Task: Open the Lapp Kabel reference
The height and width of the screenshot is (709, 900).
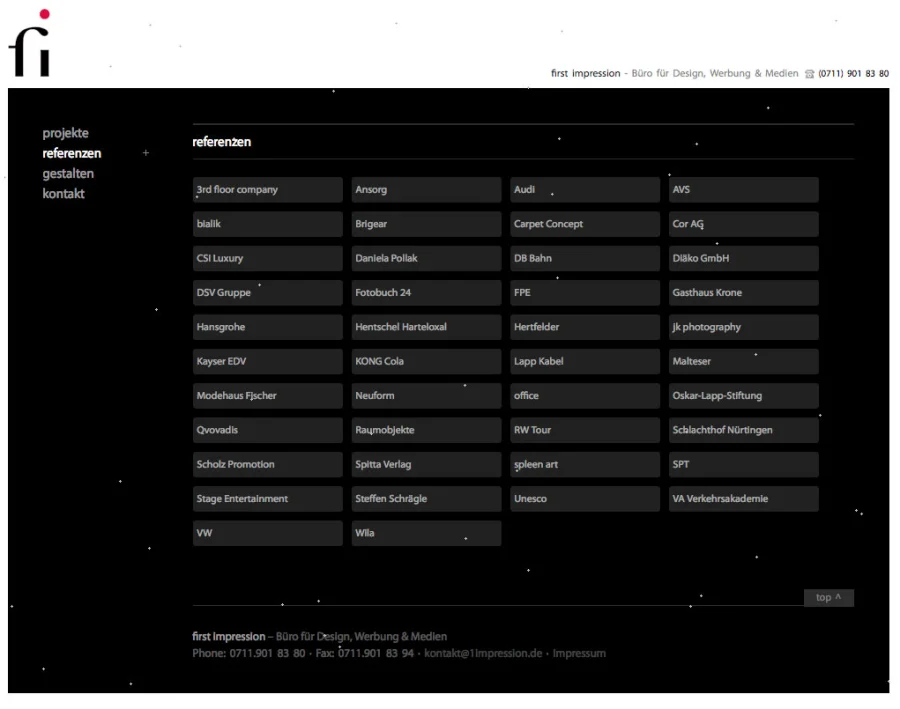Action: [585, 361]
